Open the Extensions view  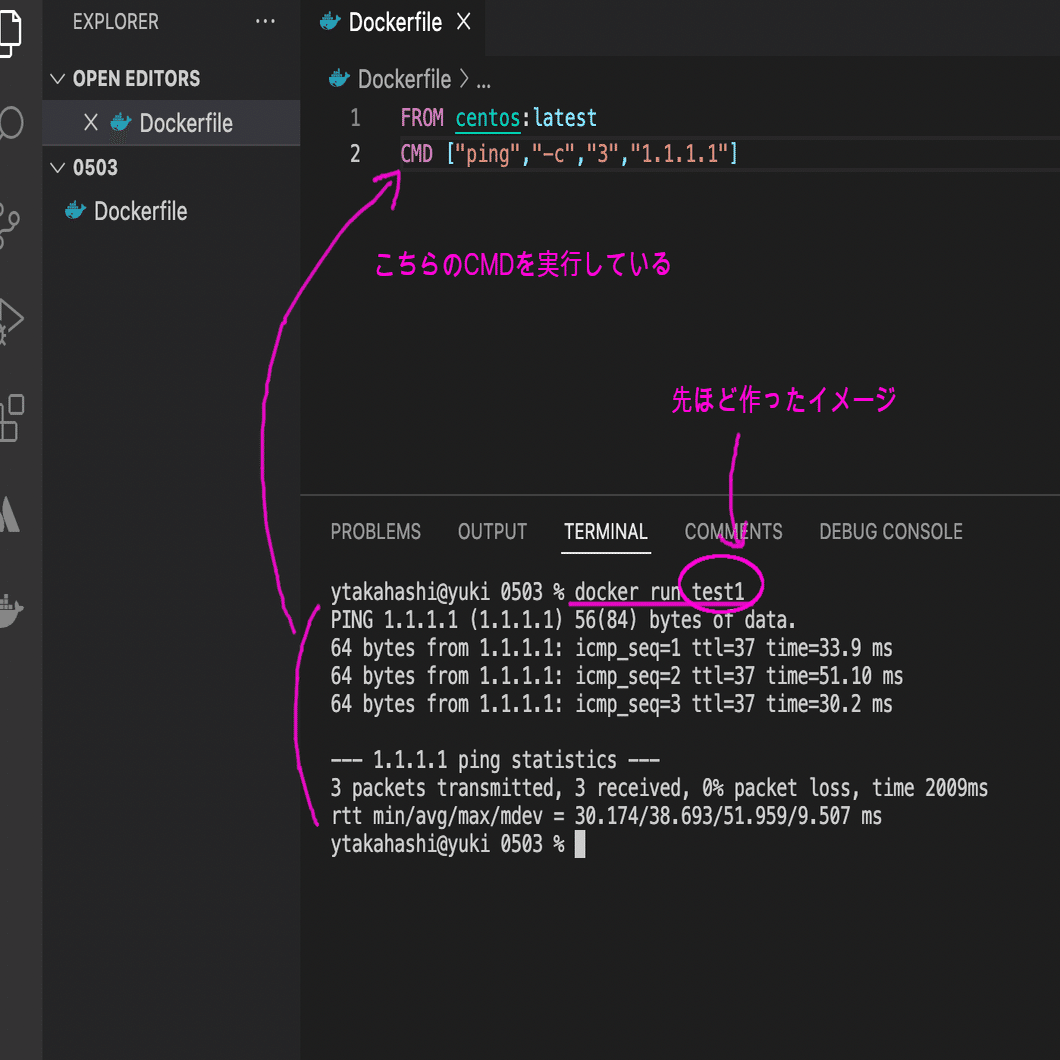12,418
